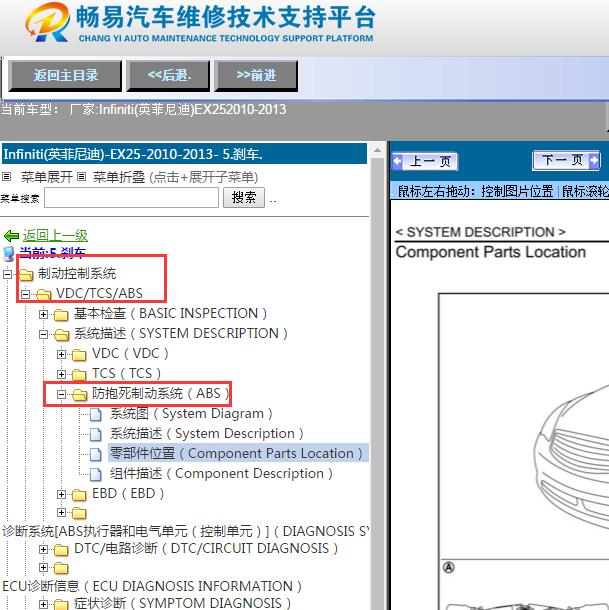Go back with the <<后退 button

click(168, 75)
